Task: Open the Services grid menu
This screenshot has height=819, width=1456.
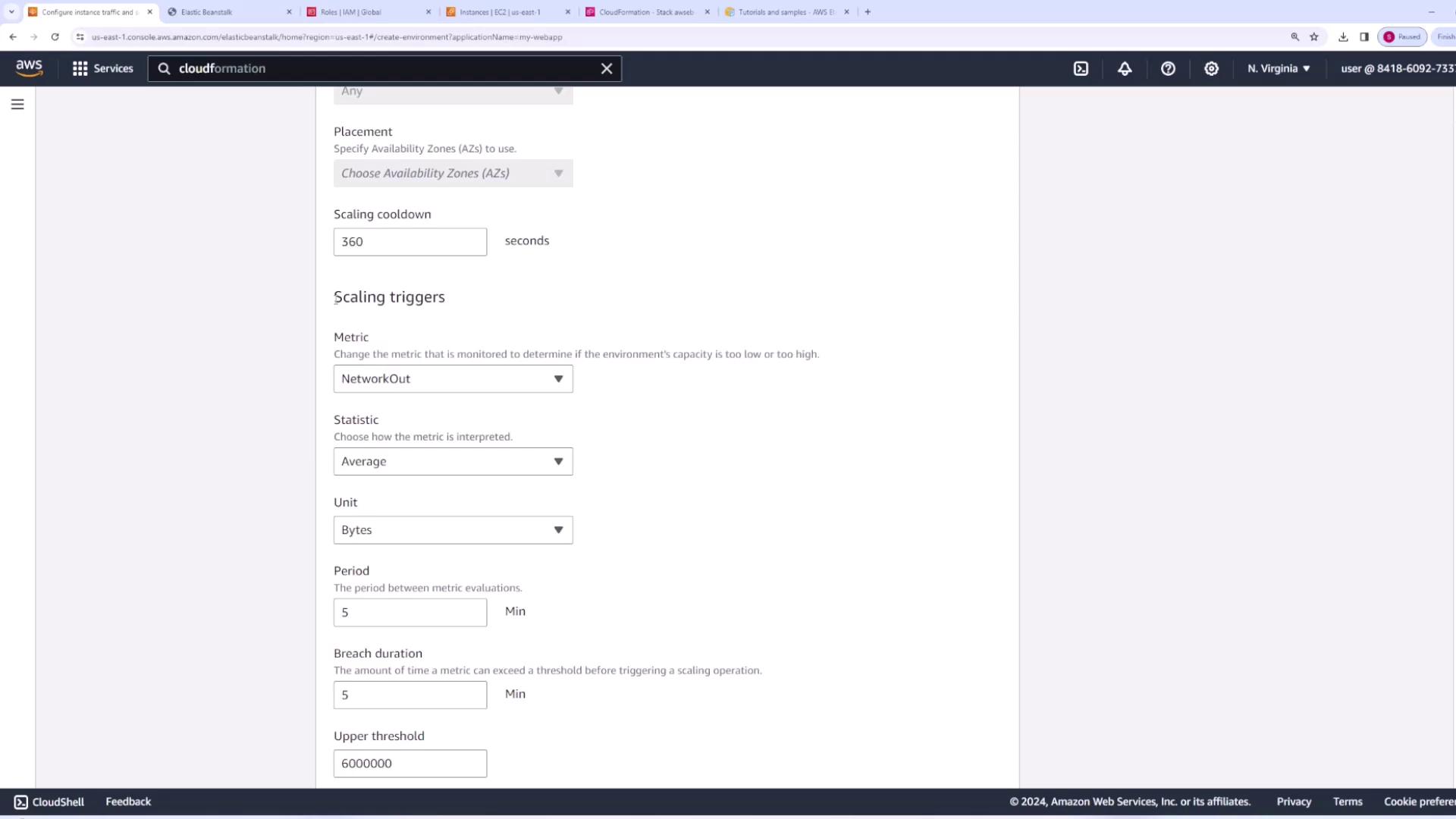Action: [102, 68]
